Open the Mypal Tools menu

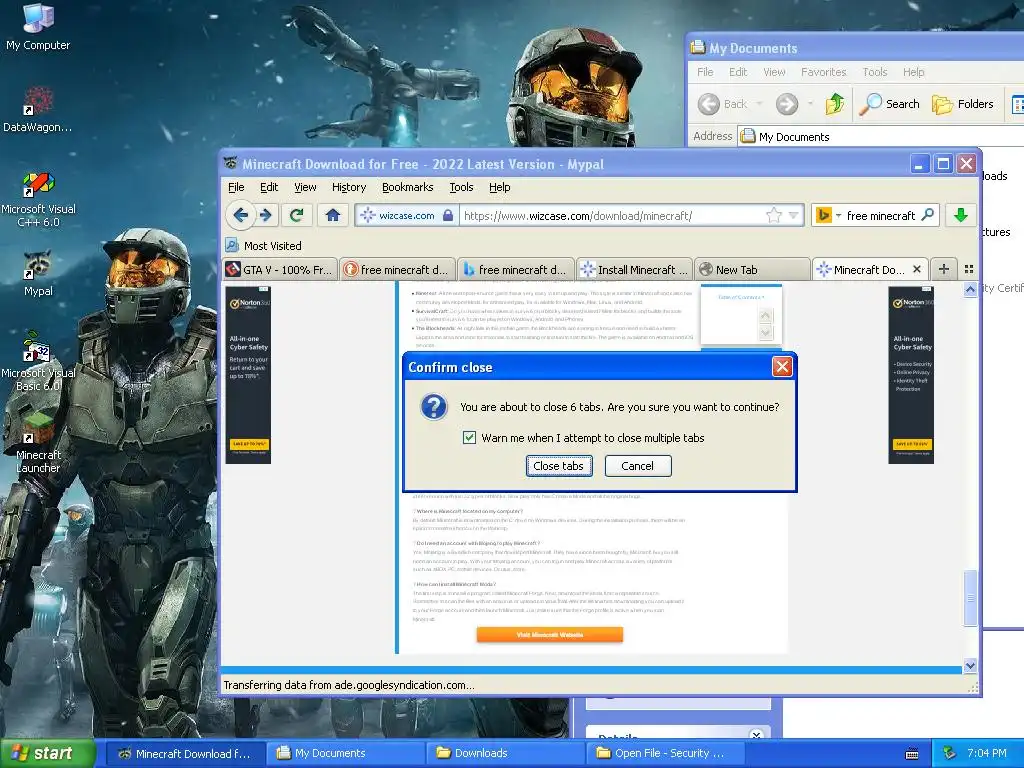(461, 187)
